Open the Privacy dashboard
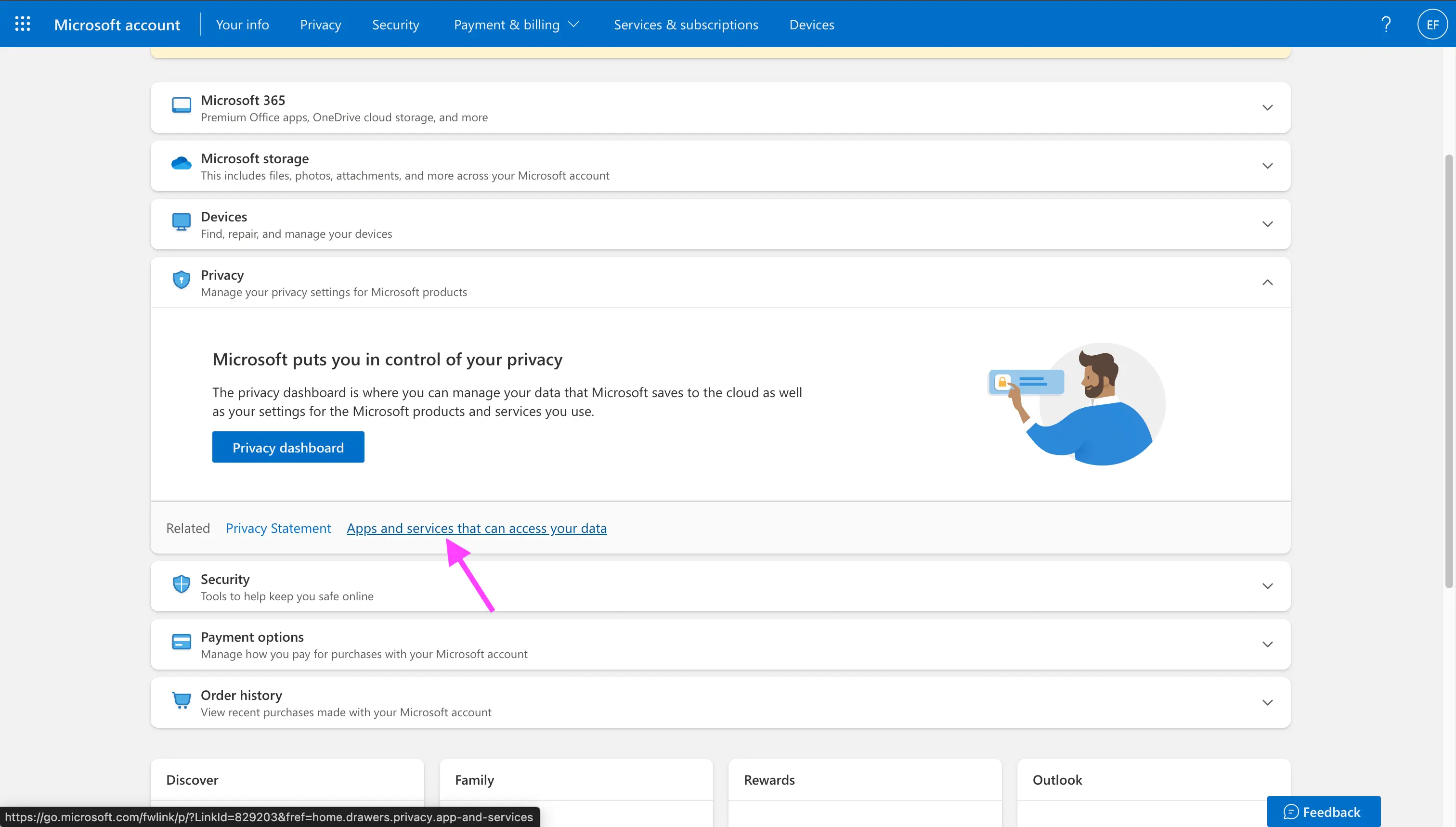 point(288,447)
